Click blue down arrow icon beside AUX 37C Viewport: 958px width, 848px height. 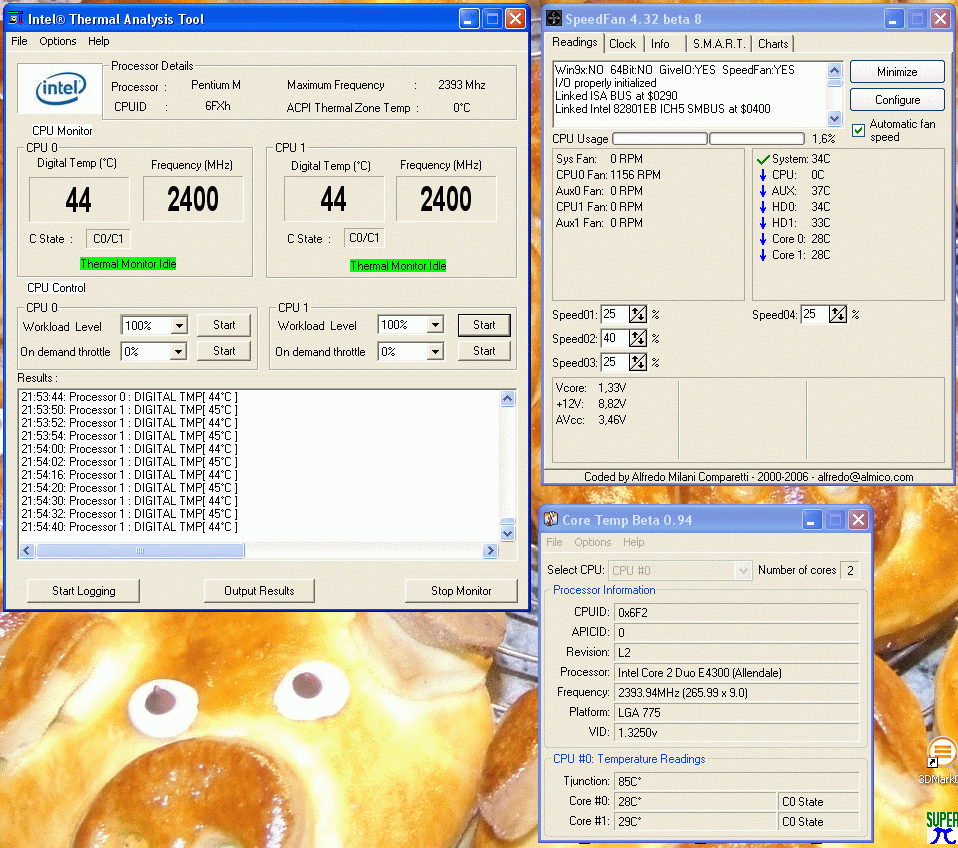pyautogui.click(x=762, y=191)
